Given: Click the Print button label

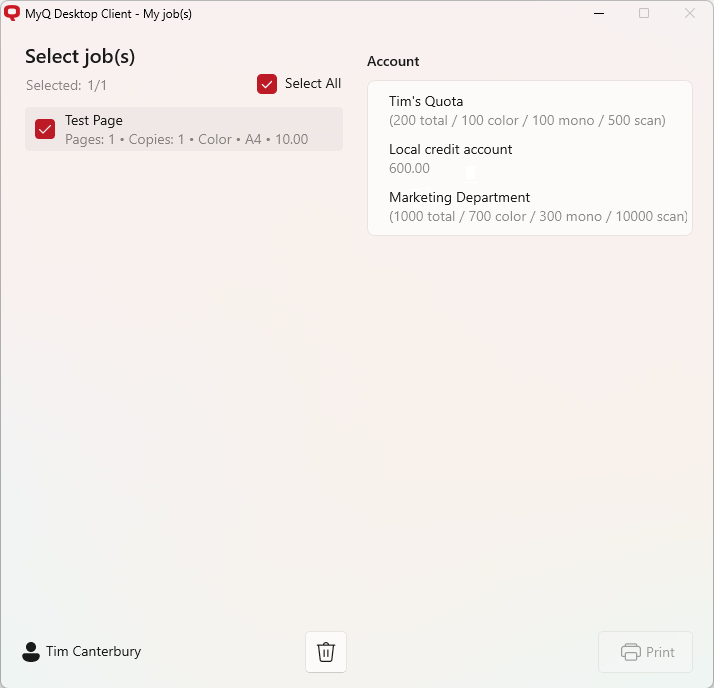Looking at the screenshot, I should [x=660, y=652].
